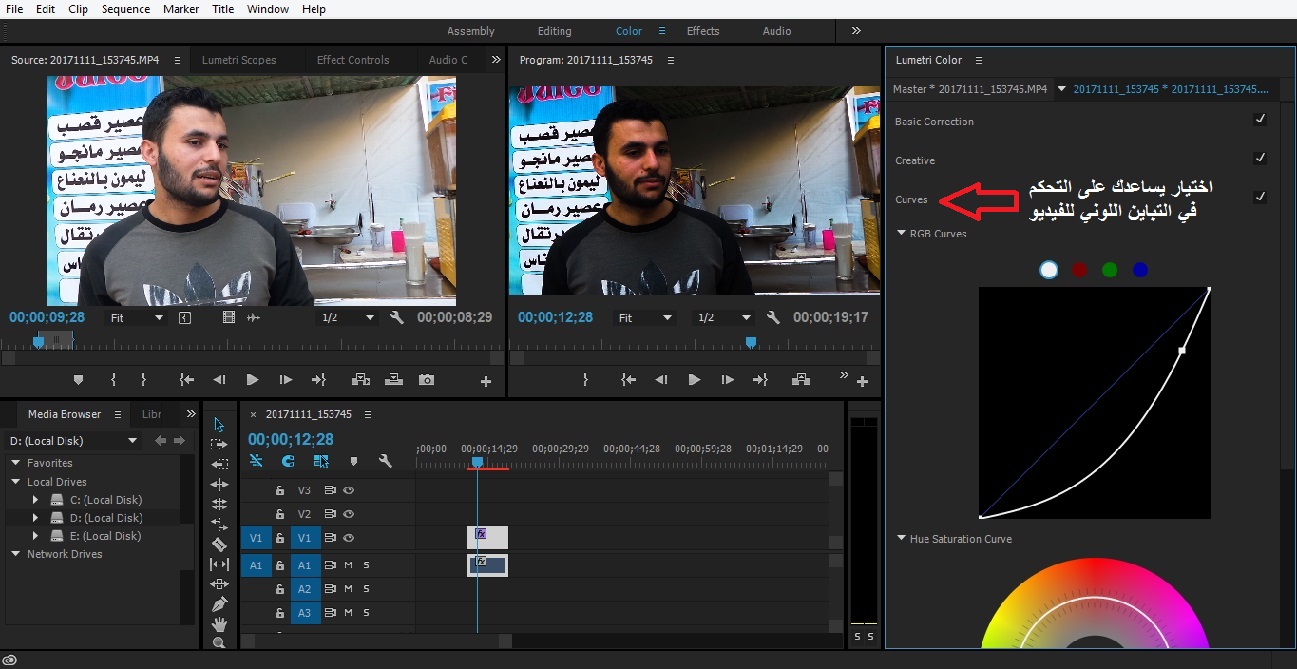The image size is (1297, 669).
Task: Uncheck the Creative section checkbox
Action: click(1260, 158)
